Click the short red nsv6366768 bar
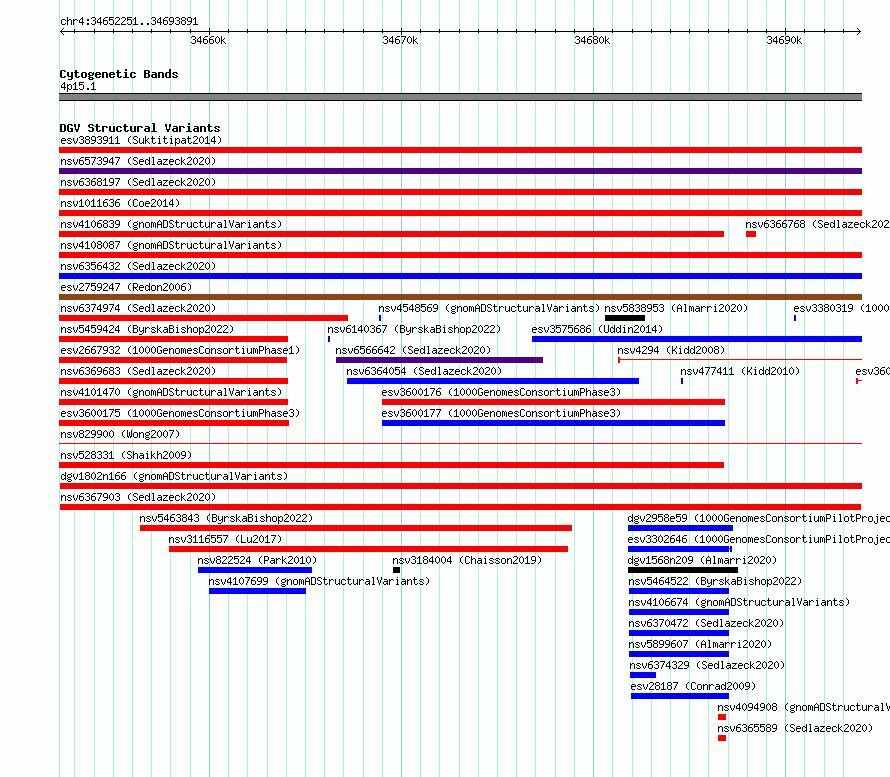This screenshot has height=777, width=890. coord(751,234)
